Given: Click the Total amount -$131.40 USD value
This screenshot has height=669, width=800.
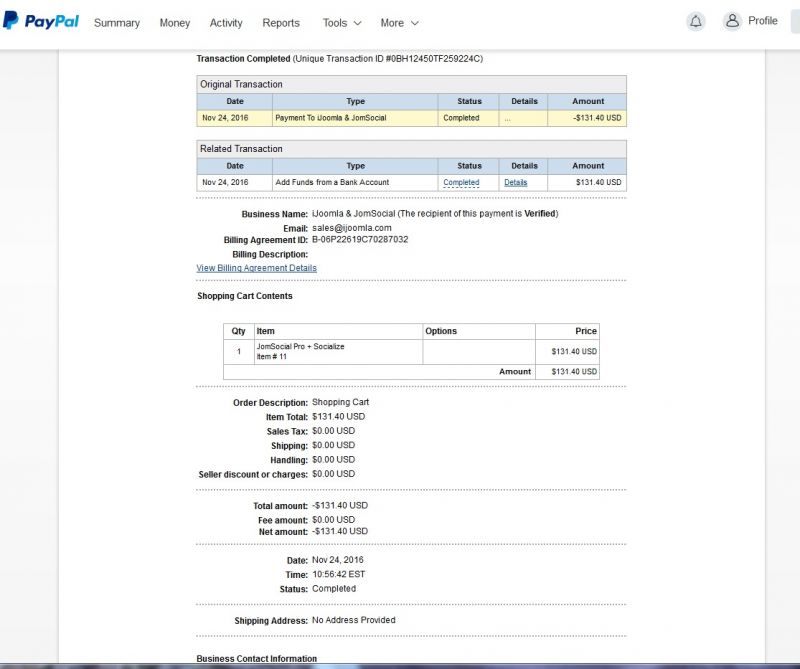Looking at the screenshot, I should pyautogui.click(x=340, y=505).
